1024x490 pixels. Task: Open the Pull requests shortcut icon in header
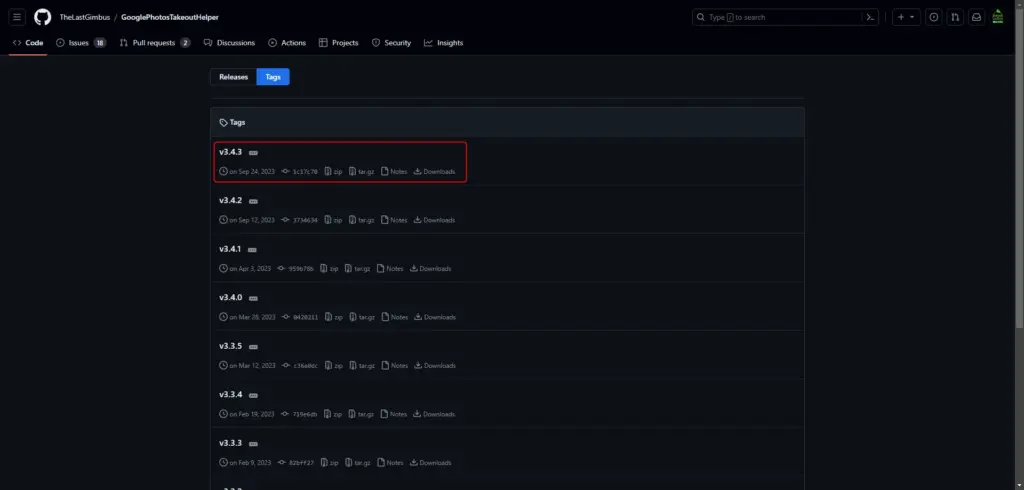coord(955,18)
